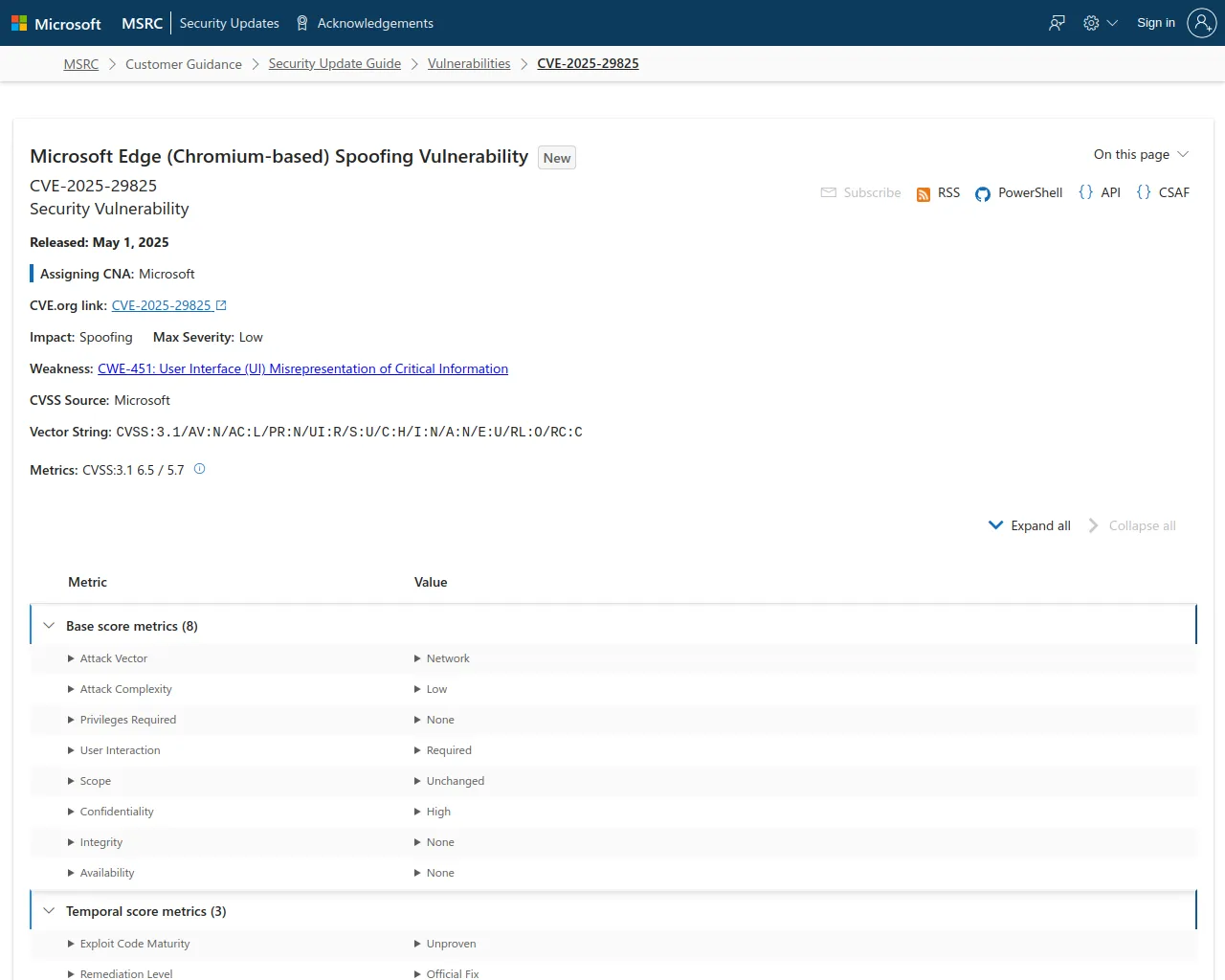1225x980 pixels.
Task: Open the On this page dropdown
Action: coord(1141,154)
